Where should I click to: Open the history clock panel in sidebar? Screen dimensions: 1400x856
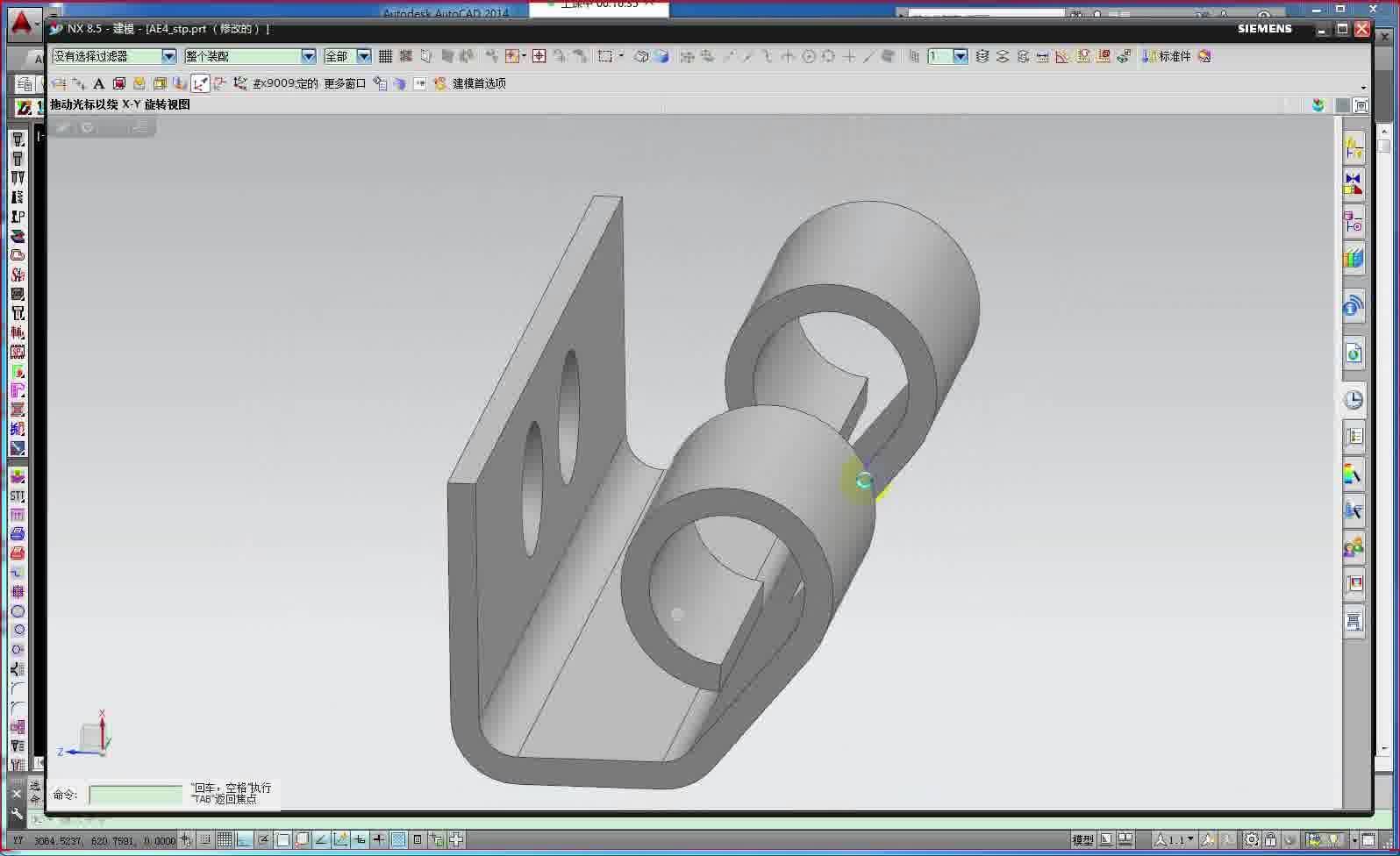point(1354,400)
